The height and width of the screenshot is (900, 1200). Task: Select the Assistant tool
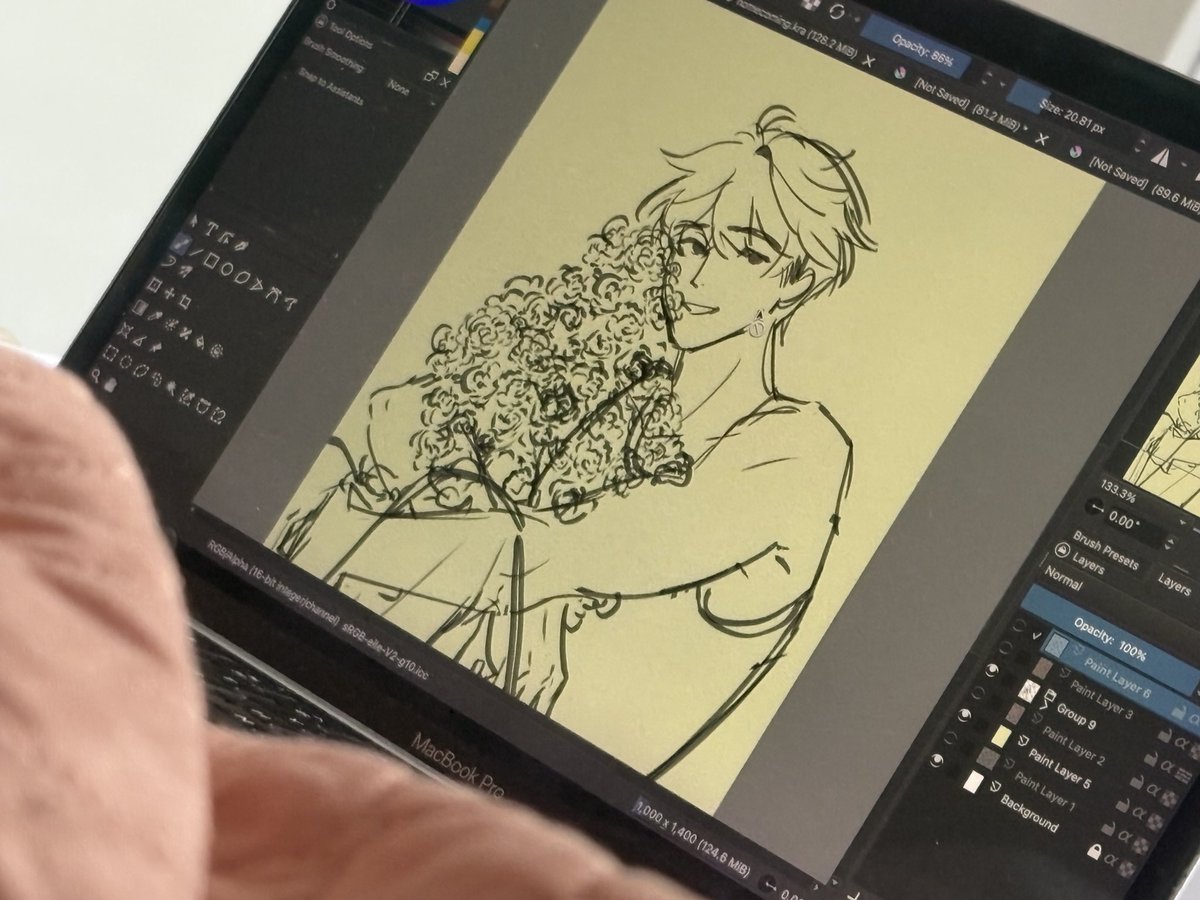pyautogui.click(x=125, y=330)
